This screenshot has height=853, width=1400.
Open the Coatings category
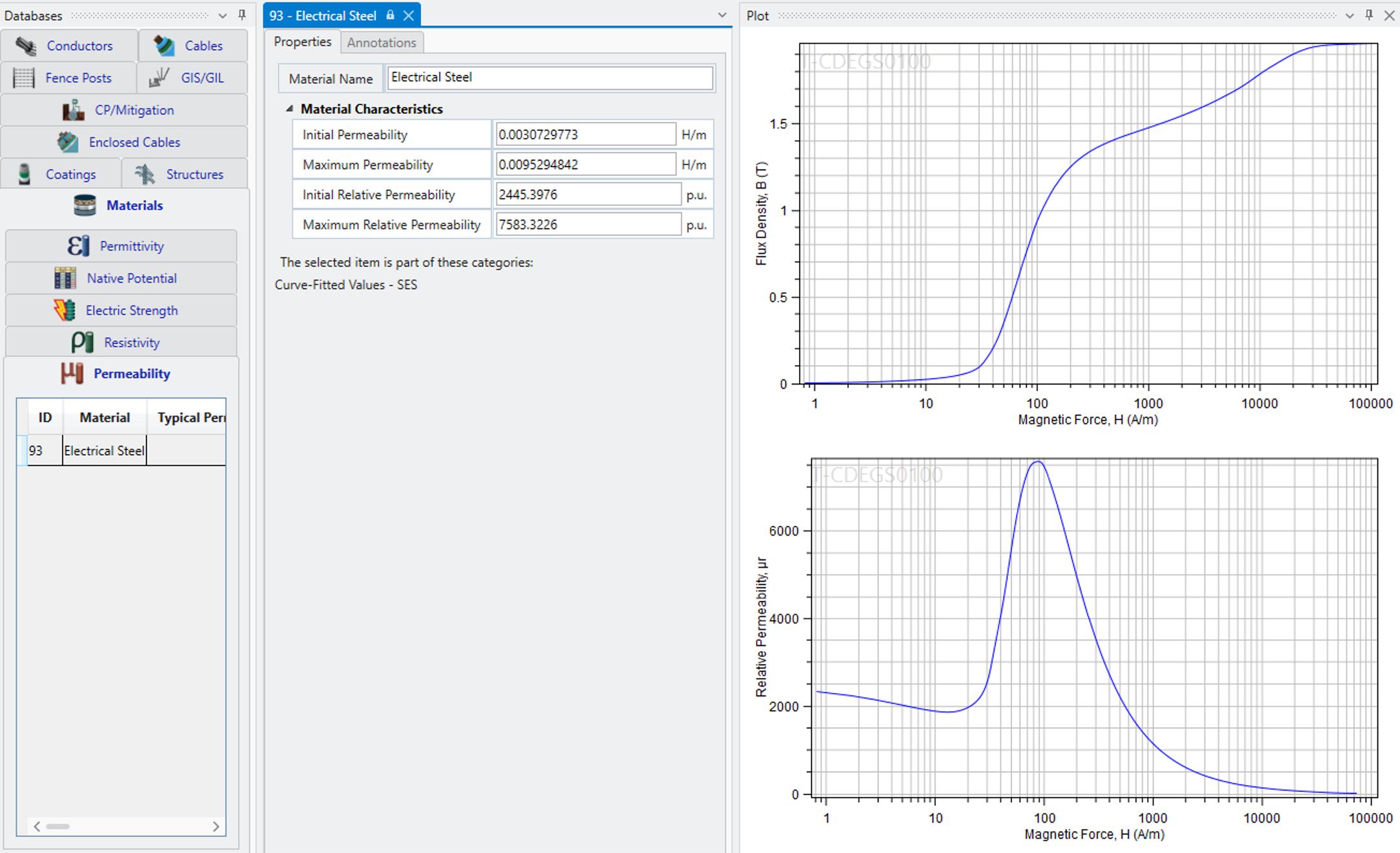61,174
